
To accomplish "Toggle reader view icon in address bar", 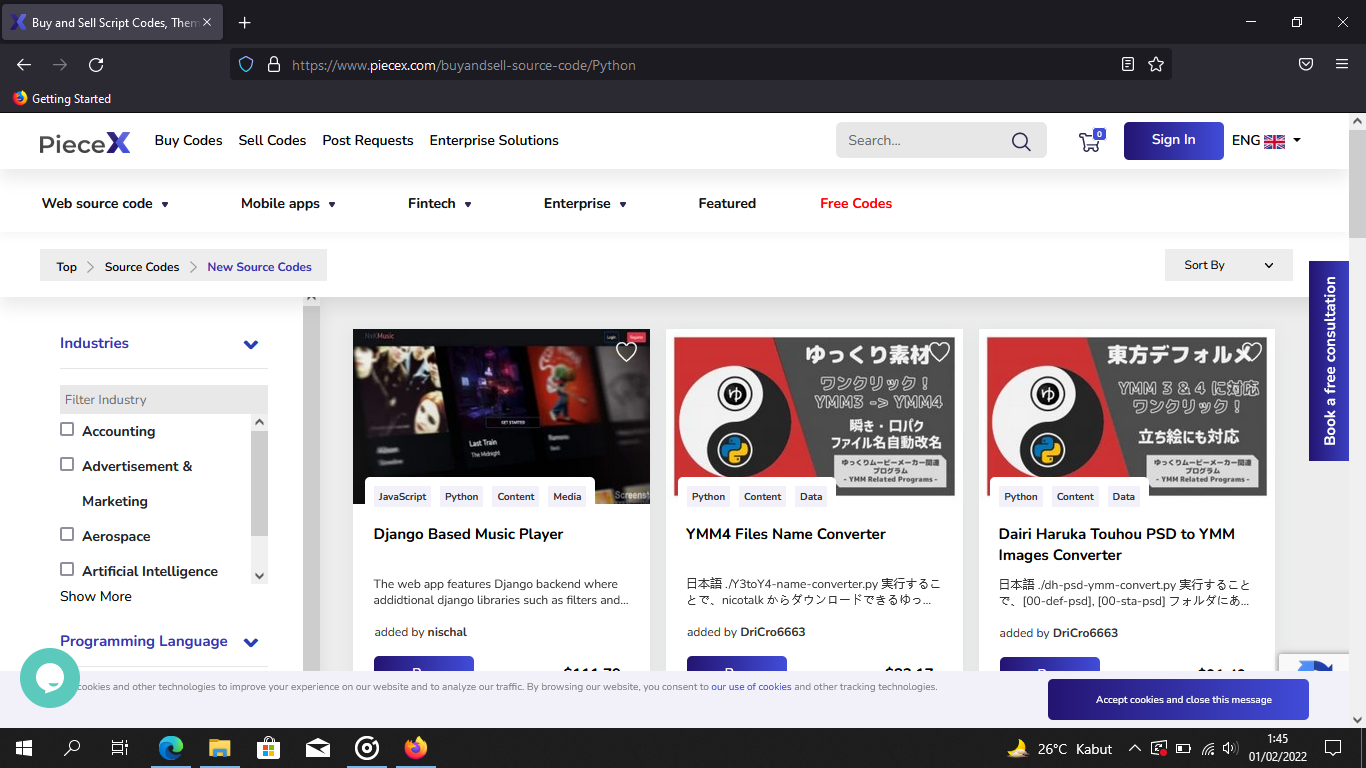I will point(1128,65).
